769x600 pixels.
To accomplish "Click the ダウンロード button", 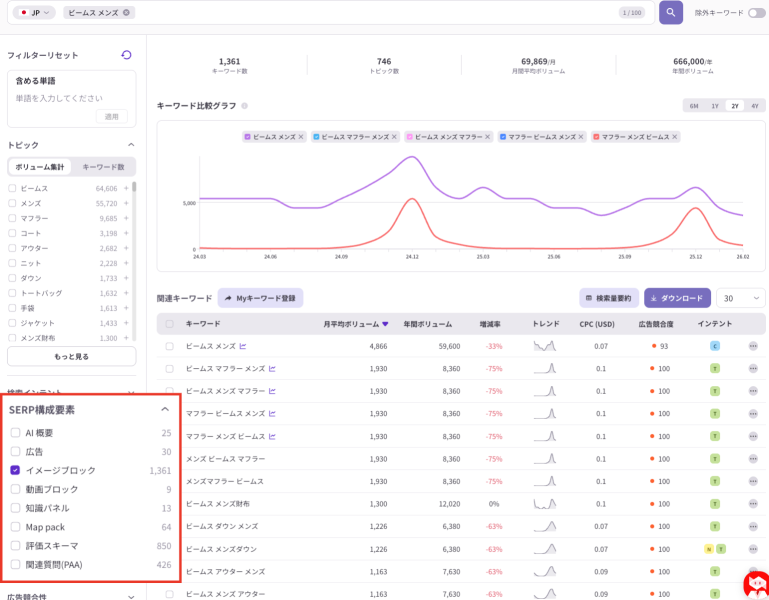I will 677,298.
